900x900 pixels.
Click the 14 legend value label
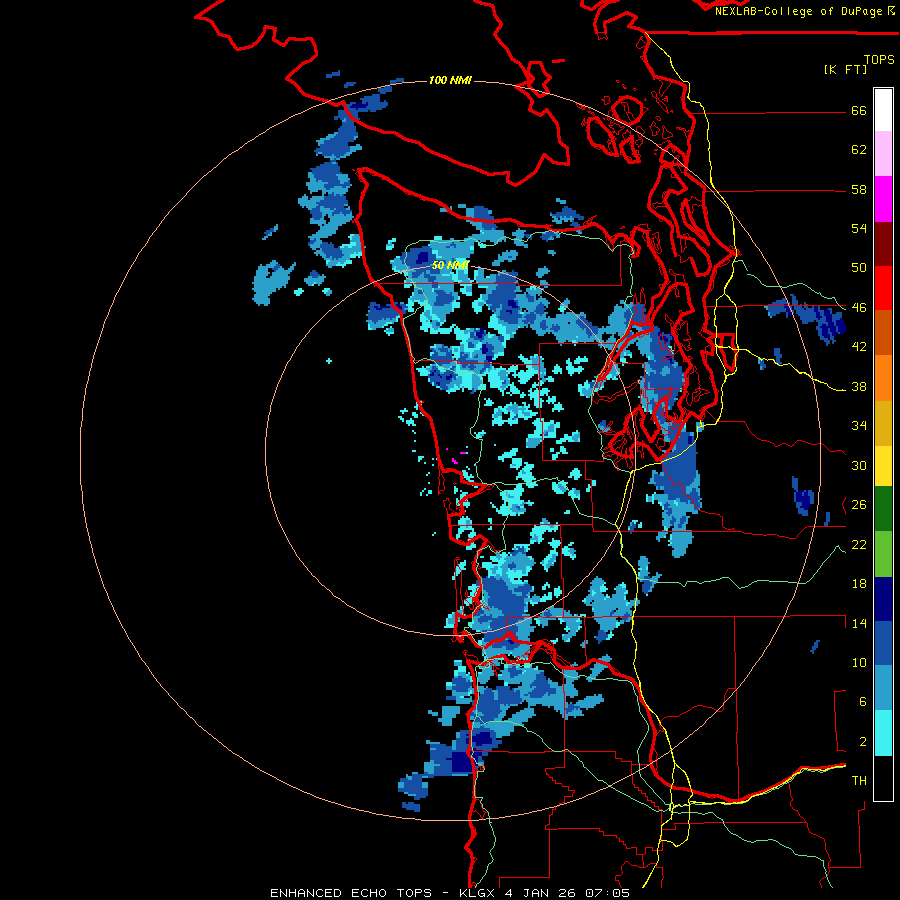point(859,623)
